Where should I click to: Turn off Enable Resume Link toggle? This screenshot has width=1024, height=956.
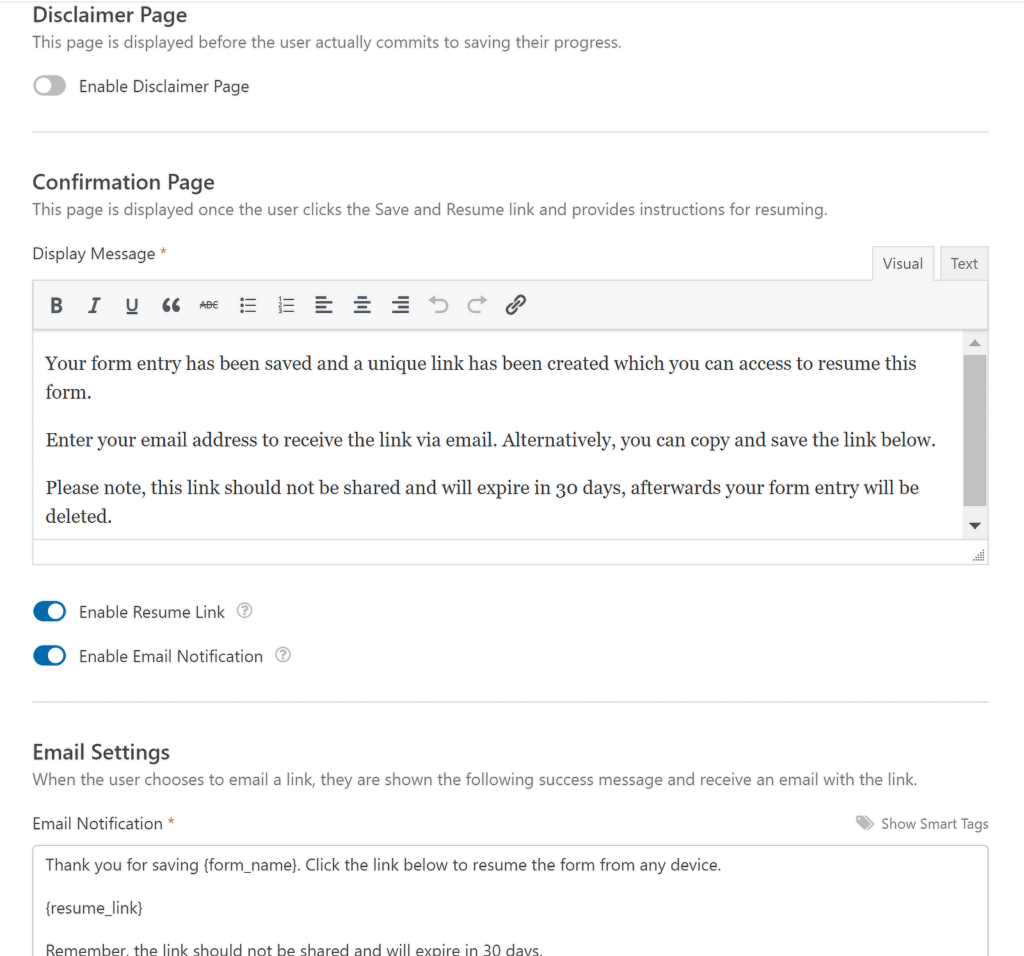coord(50,611)
